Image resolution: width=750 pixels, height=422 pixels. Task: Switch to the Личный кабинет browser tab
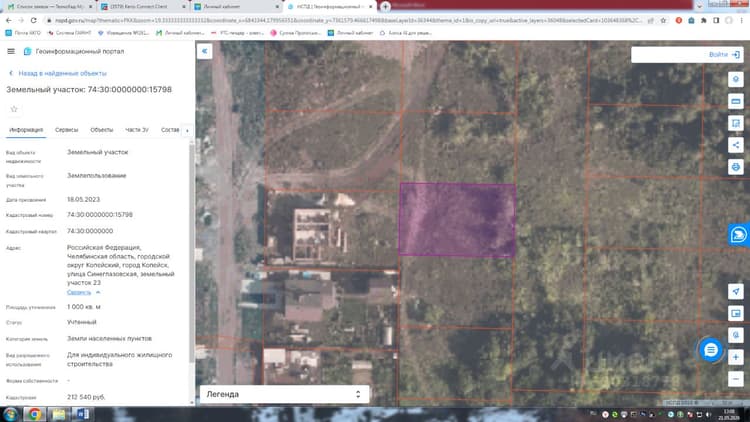[x=236, y=7]
